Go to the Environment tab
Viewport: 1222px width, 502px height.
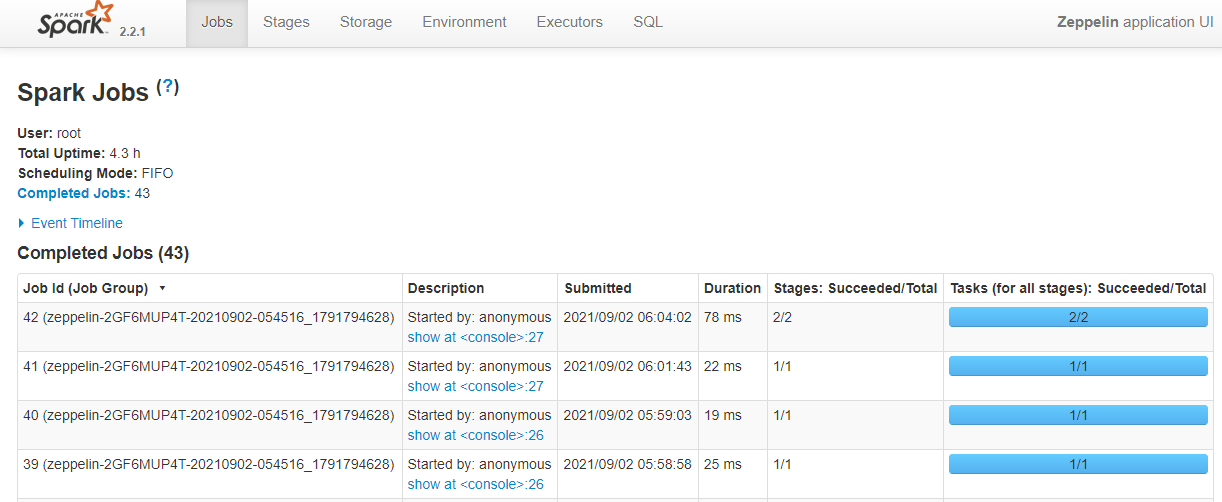[x=464, y=22]
